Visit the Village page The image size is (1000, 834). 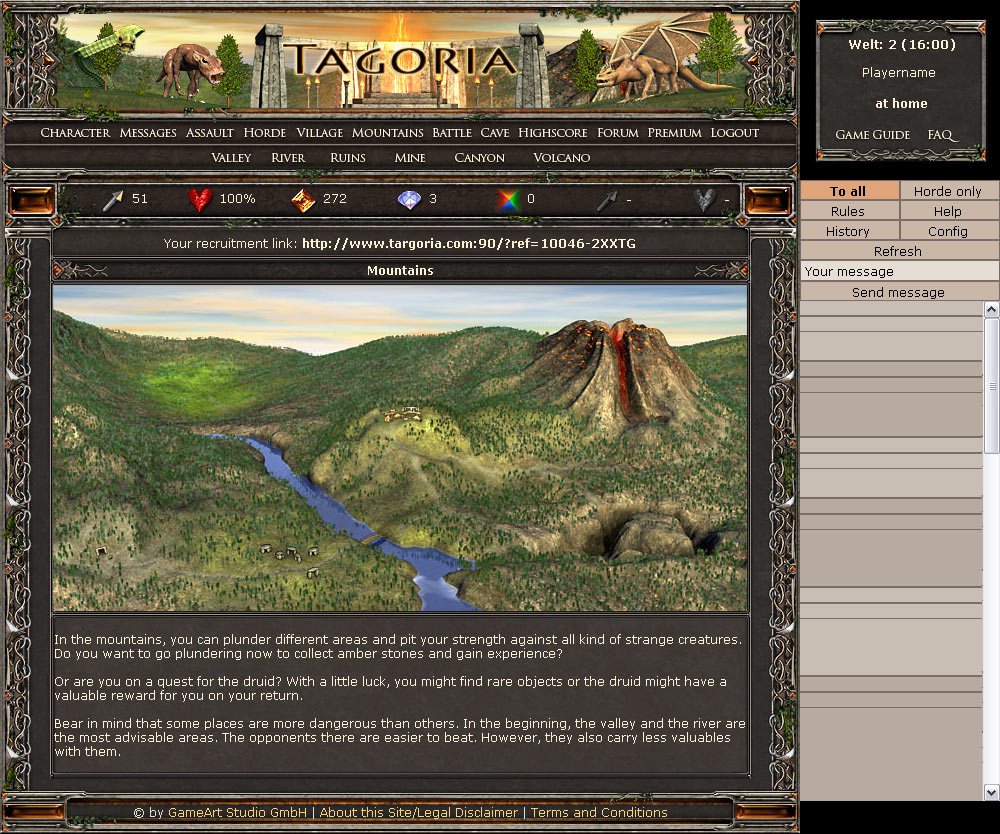(x=320, y=133)
